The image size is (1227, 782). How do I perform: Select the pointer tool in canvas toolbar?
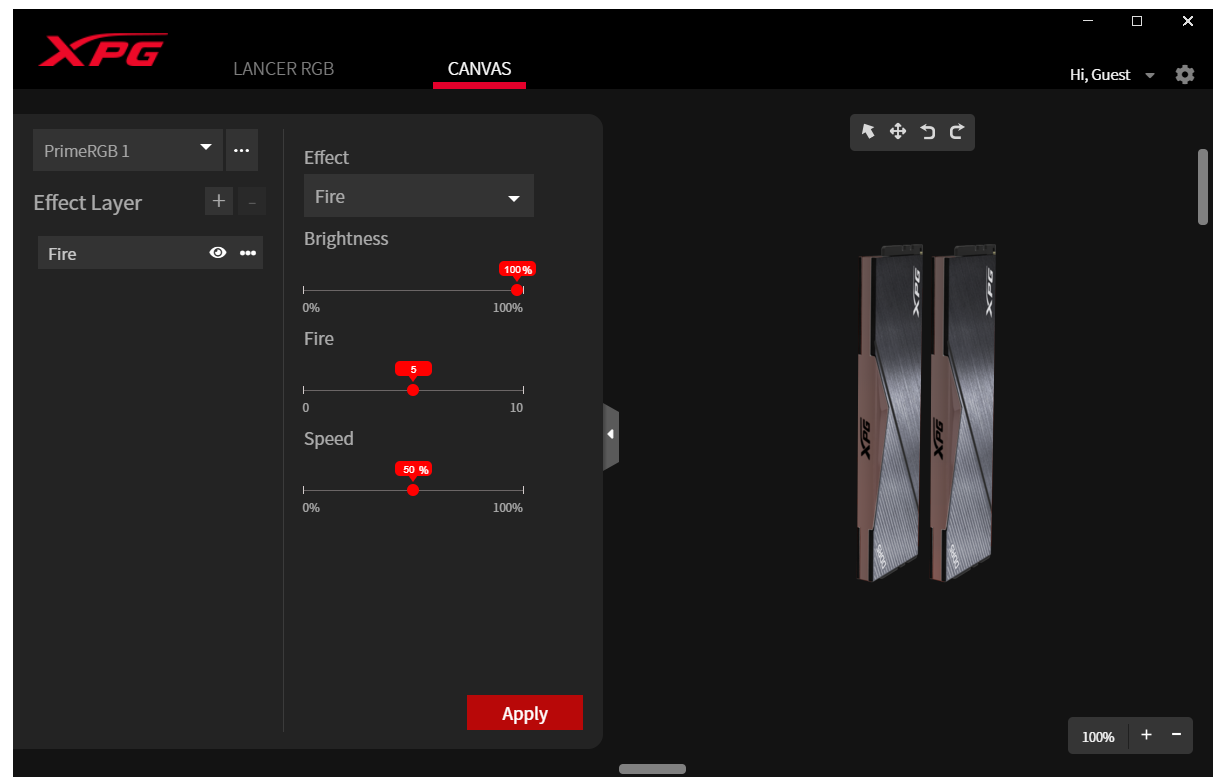coord(868,132)
